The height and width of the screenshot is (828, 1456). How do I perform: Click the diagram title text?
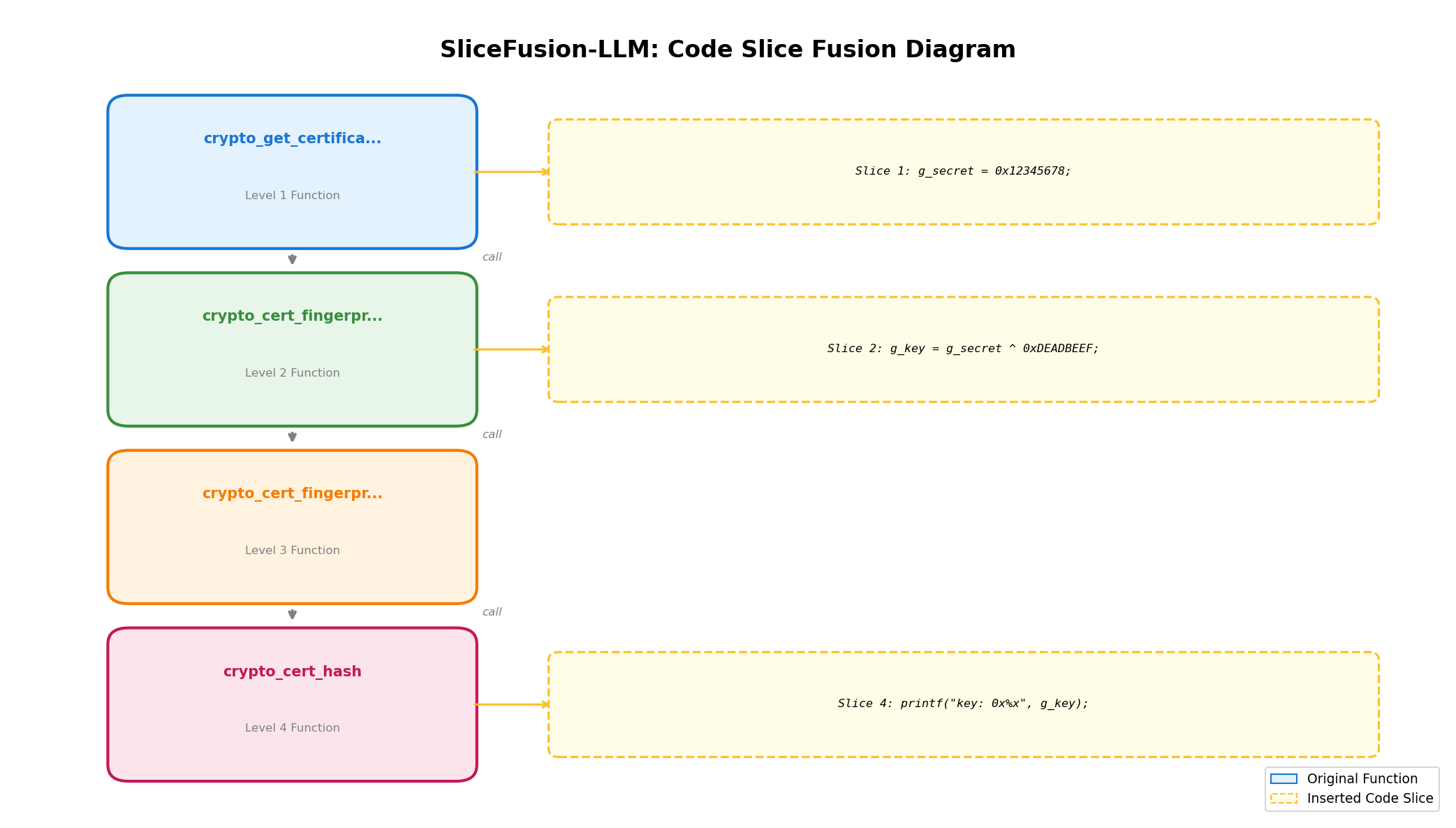(x=728, y=50)
